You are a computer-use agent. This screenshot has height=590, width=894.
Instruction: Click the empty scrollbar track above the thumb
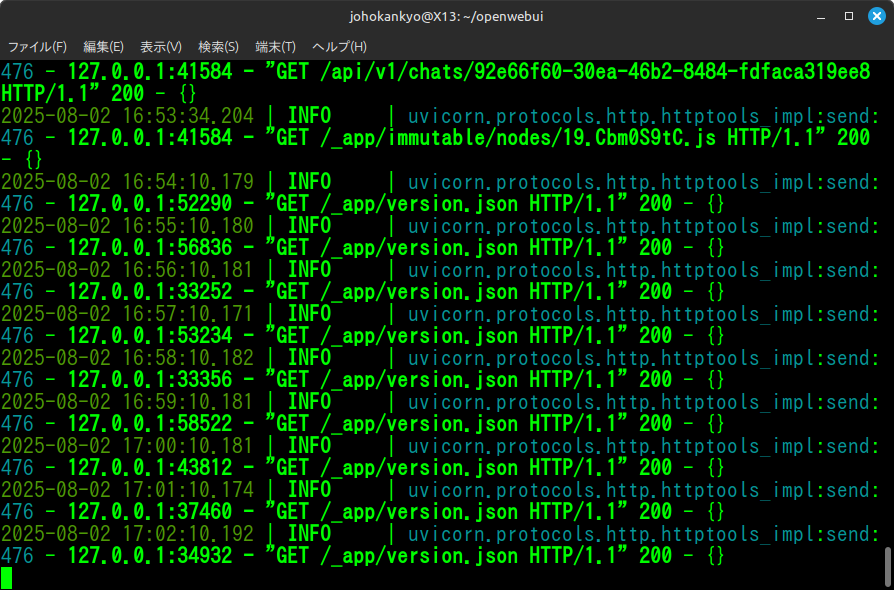click(888, 300)
